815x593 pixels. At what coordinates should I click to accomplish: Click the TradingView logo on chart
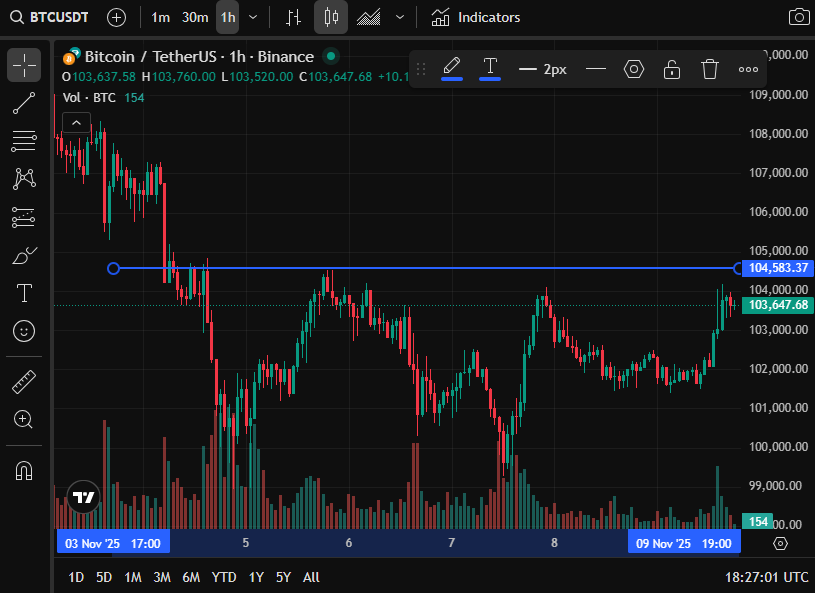point(83,497)
